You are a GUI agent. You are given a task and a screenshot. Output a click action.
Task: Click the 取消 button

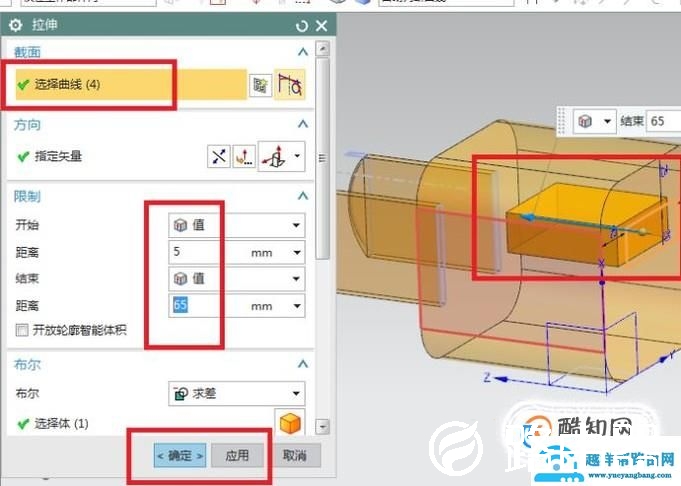point(293,455)
